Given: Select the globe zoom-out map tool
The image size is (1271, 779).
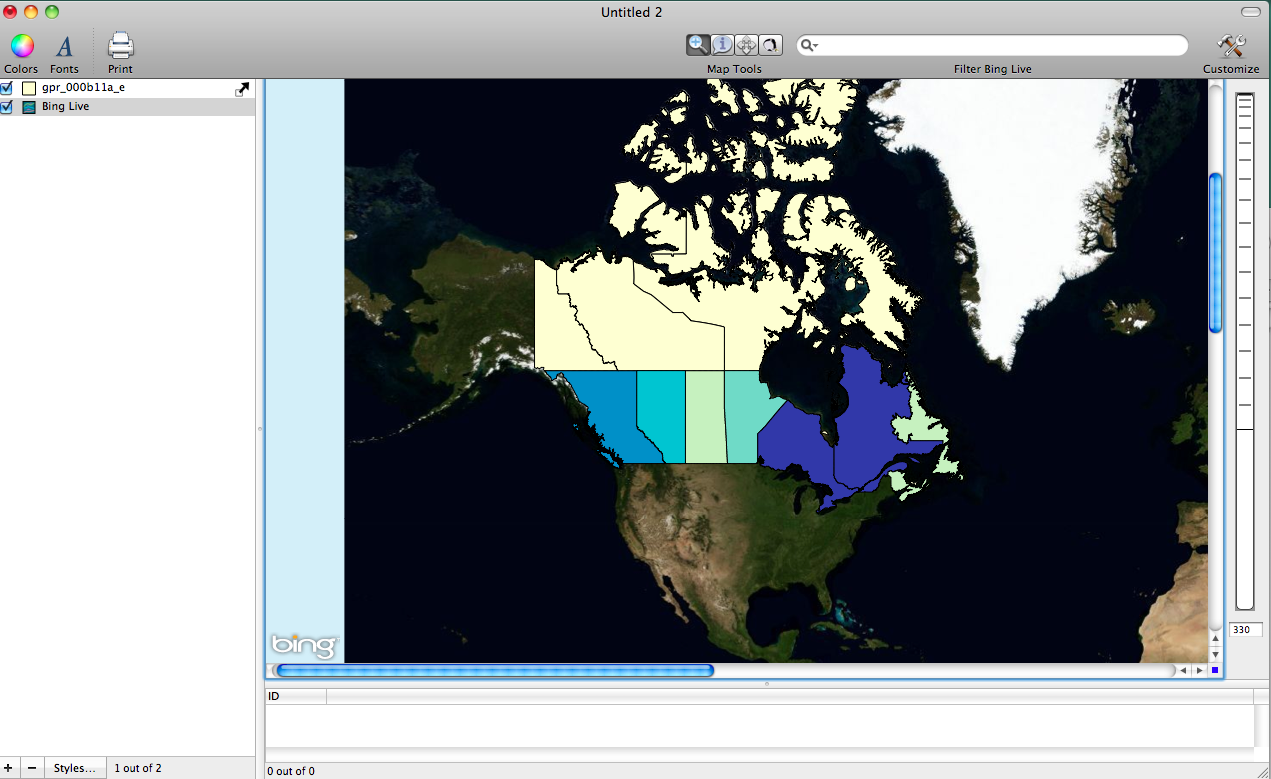Looking at the screenshot, I should (x=770, y=44).
